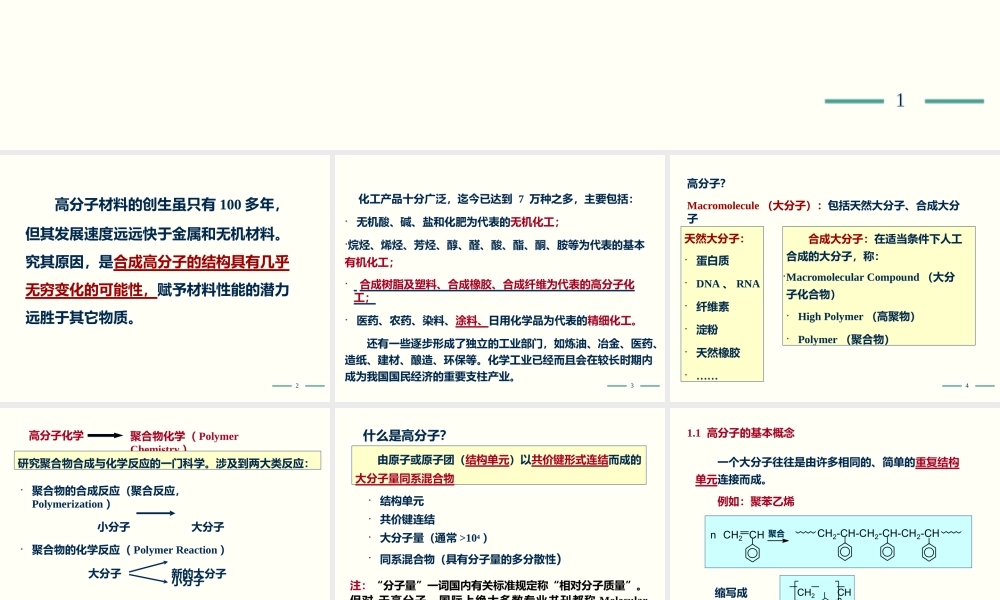The height and width of the screenshot is (600, 1000).
Task: Click the bullet 聚合物的化学反应 ( Polymer Reaction )
Action: click(x=128, y=550)
